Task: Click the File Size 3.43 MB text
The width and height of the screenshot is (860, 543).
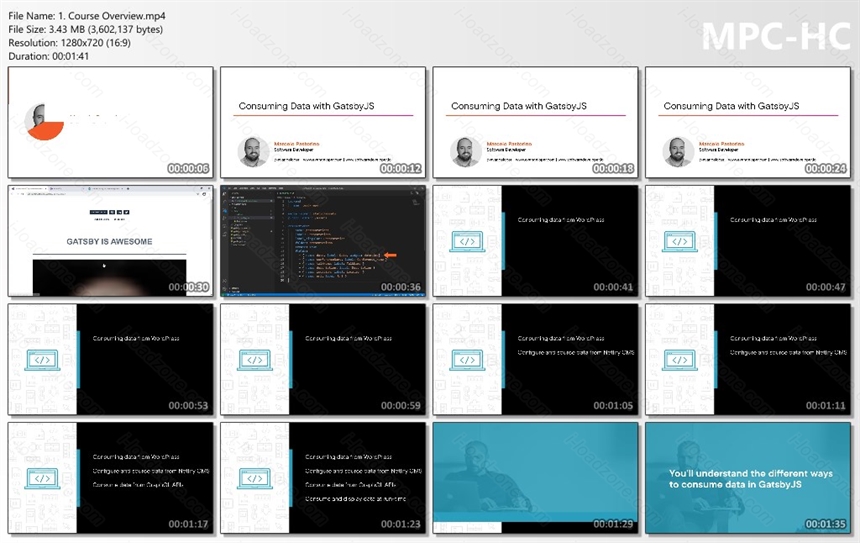Action: coord(86,30)
